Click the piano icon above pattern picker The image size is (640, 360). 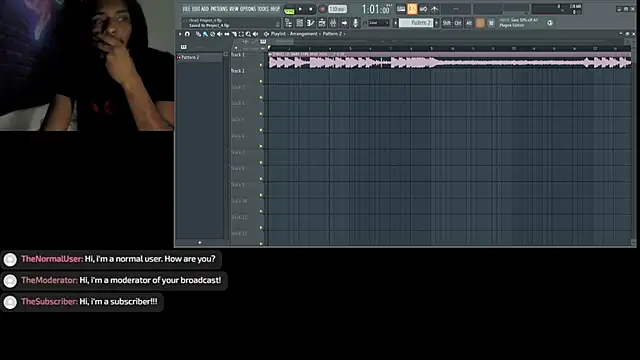tap(184, 47)
